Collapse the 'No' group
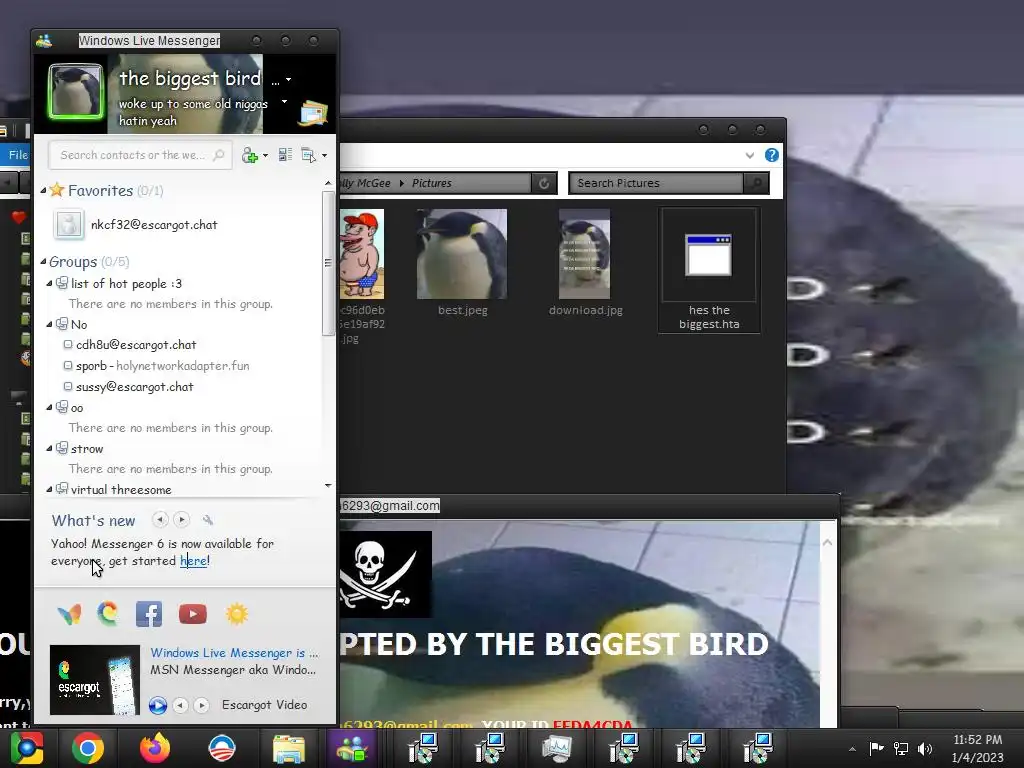The image size is (1024, 768). pos(50,324)
